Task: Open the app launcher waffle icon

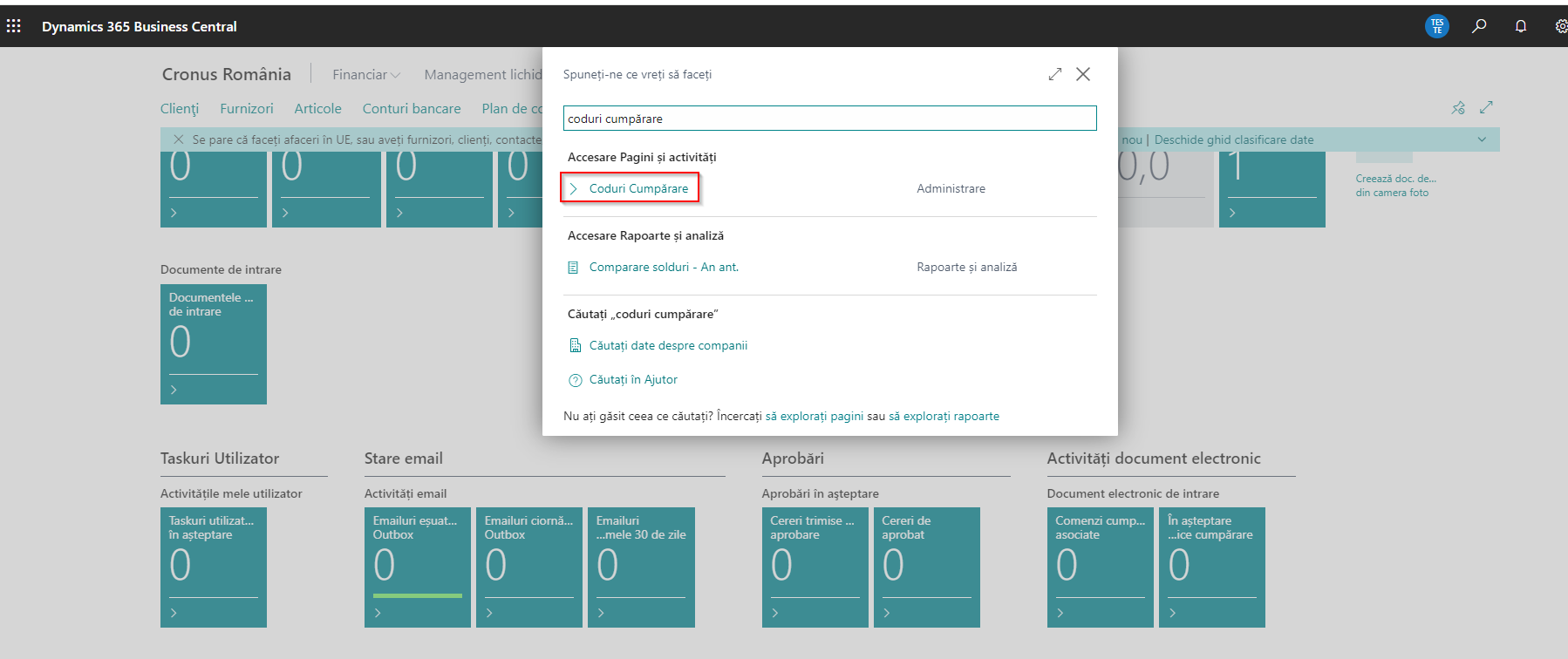Action: 14,26
